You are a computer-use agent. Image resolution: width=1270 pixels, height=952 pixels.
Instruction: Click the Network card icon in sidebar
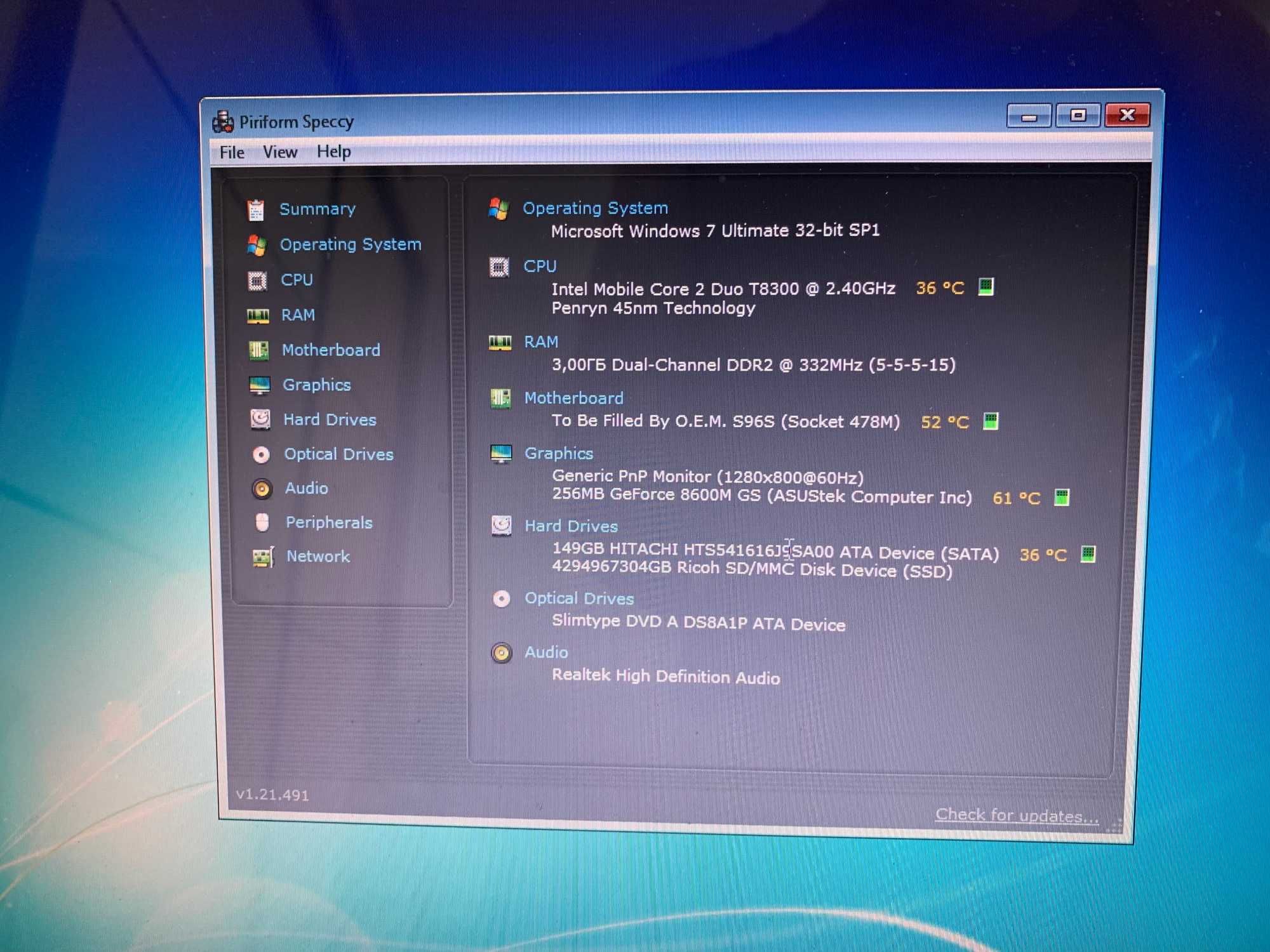[263, 557]
